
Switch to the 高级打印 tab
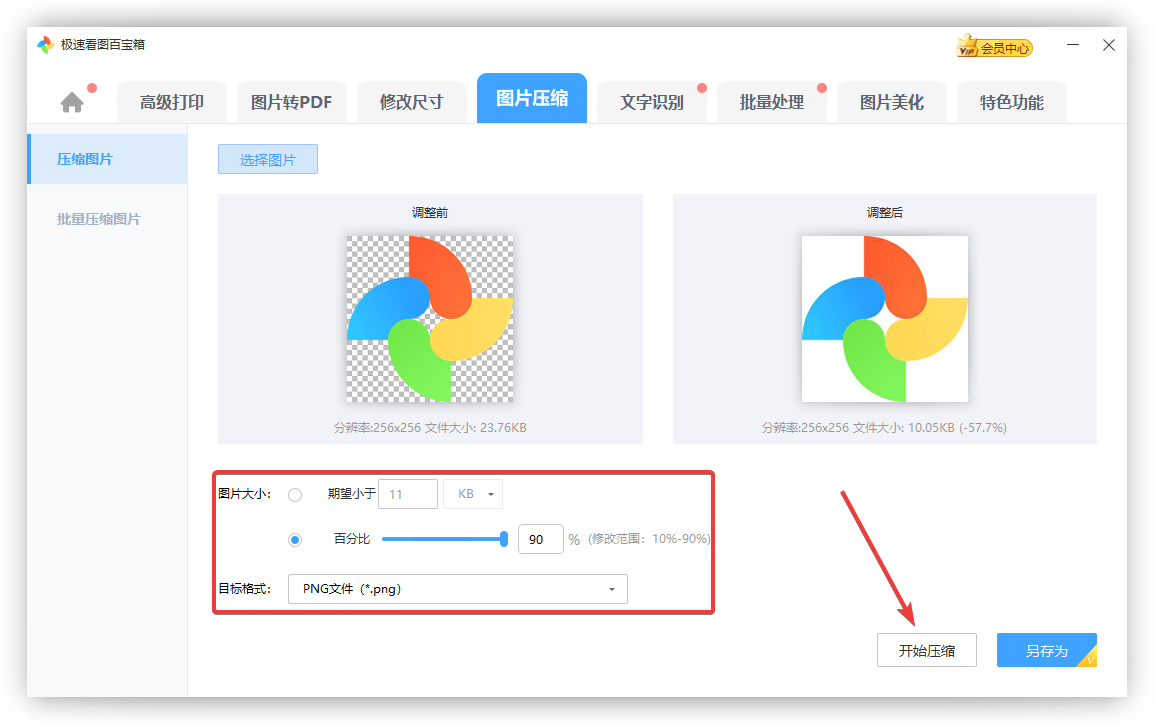point(172,102)
